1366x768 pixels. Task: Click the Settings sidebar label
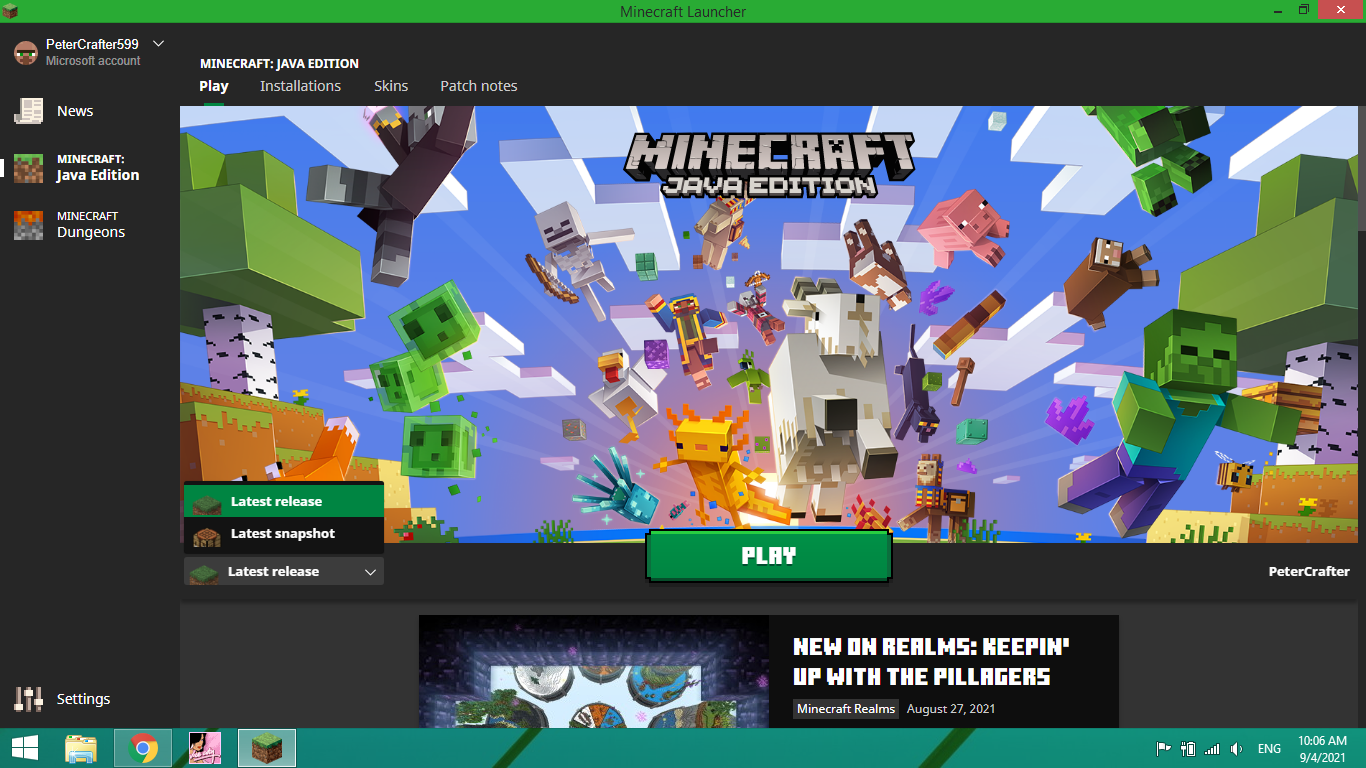click(x=83, y=699)
